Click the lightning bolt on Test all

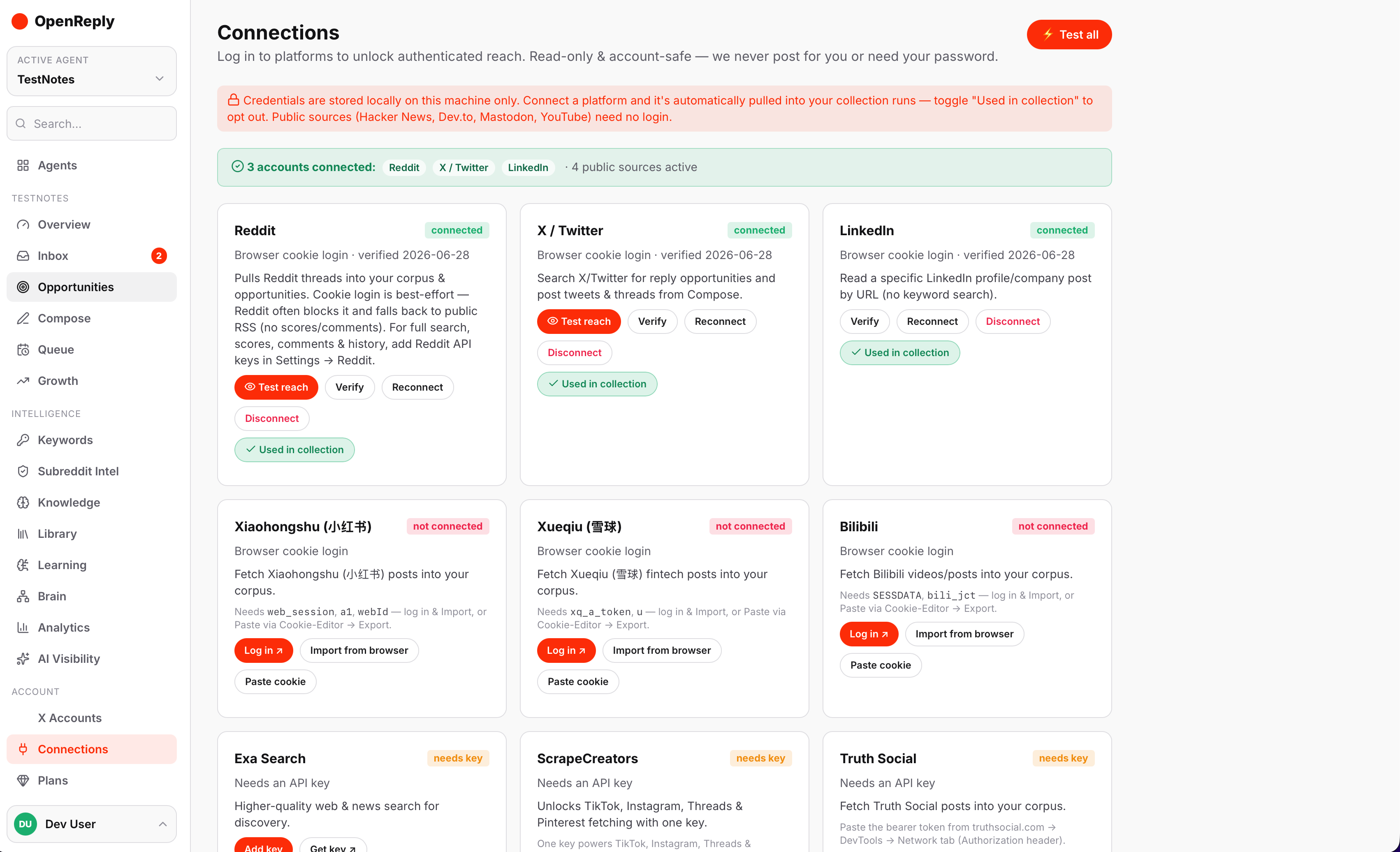[x=1048, y=34]
